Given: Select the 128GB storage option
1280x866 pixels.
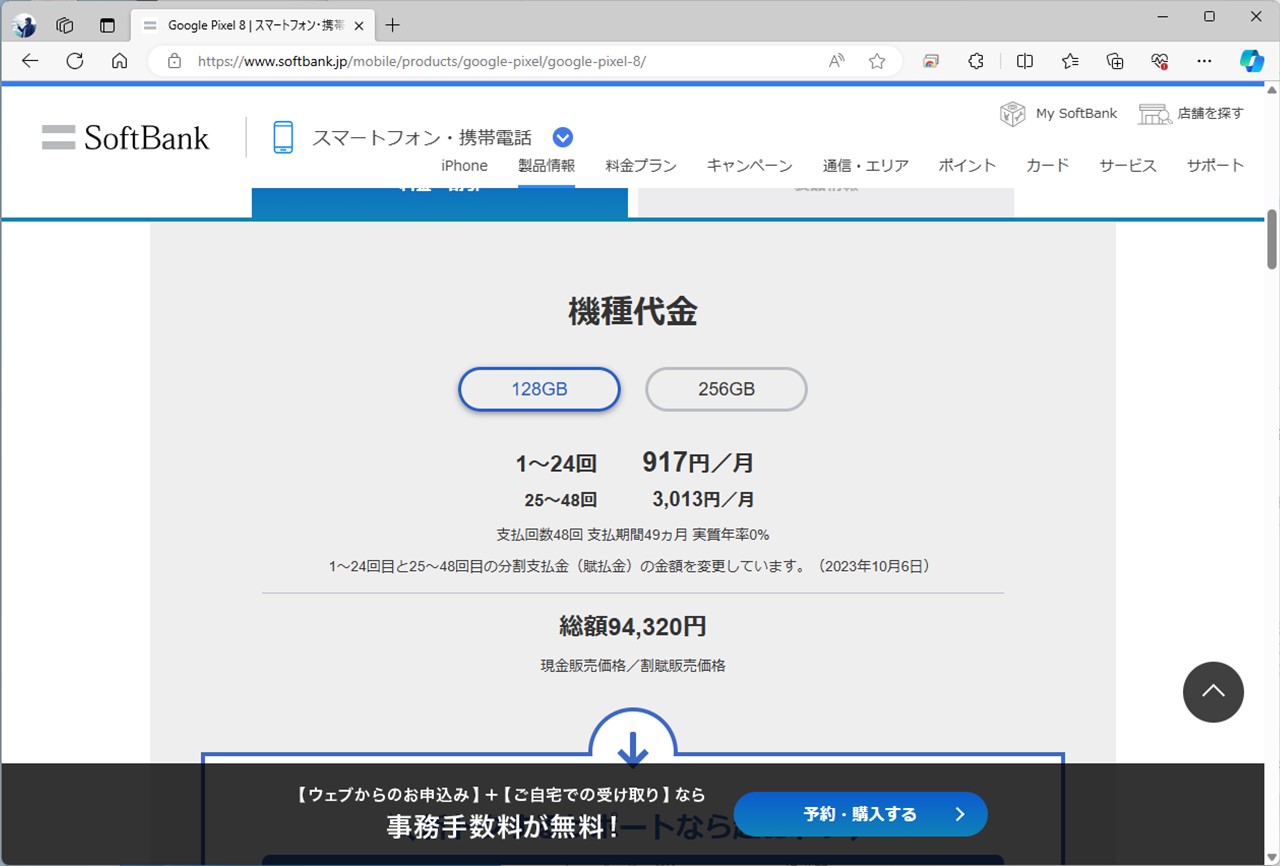Looking at the screenshot, I should click(x=539, y=389).
